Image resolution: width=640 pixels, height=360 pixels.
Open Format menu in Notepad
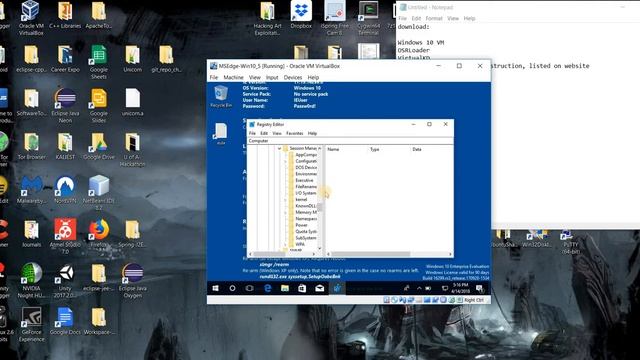click(433, 18)
